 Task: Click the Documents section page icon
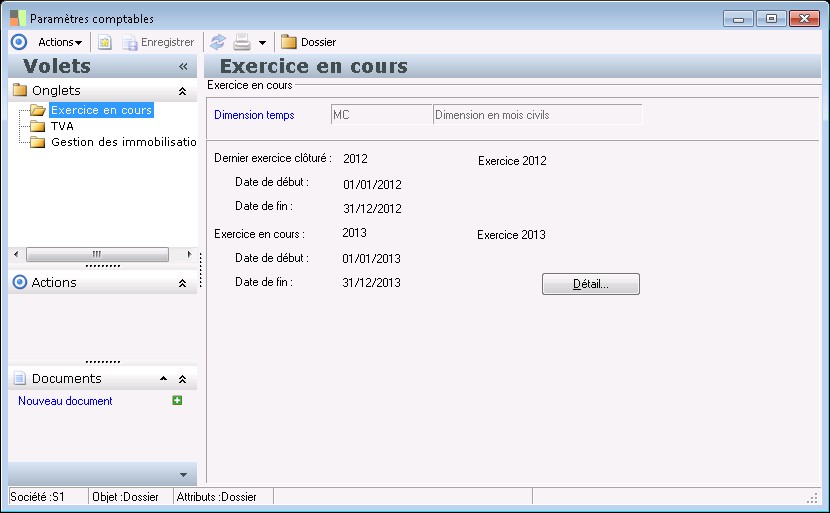tap(20, 378)
